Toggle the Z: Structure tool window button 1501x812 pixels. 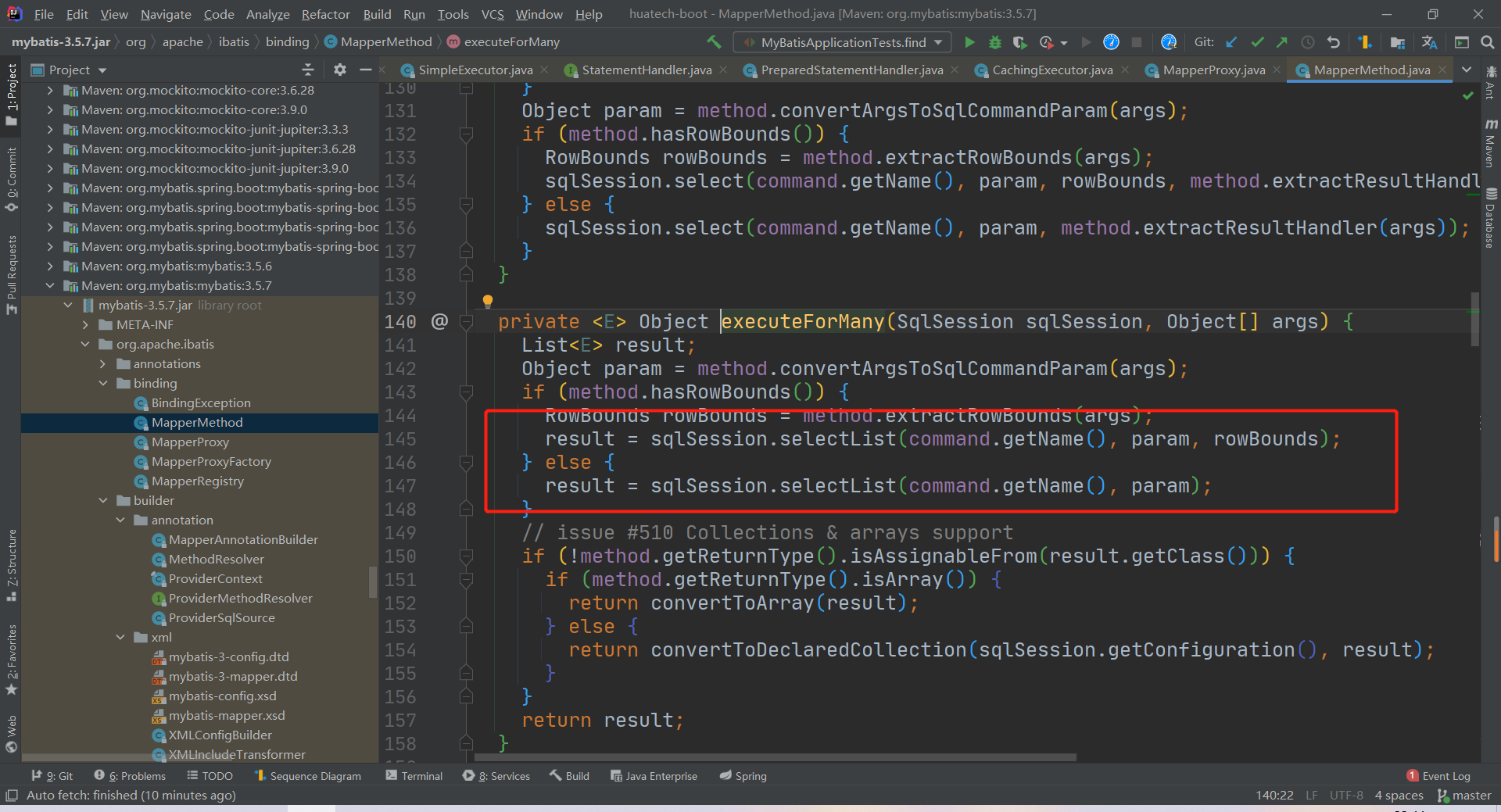11,565
